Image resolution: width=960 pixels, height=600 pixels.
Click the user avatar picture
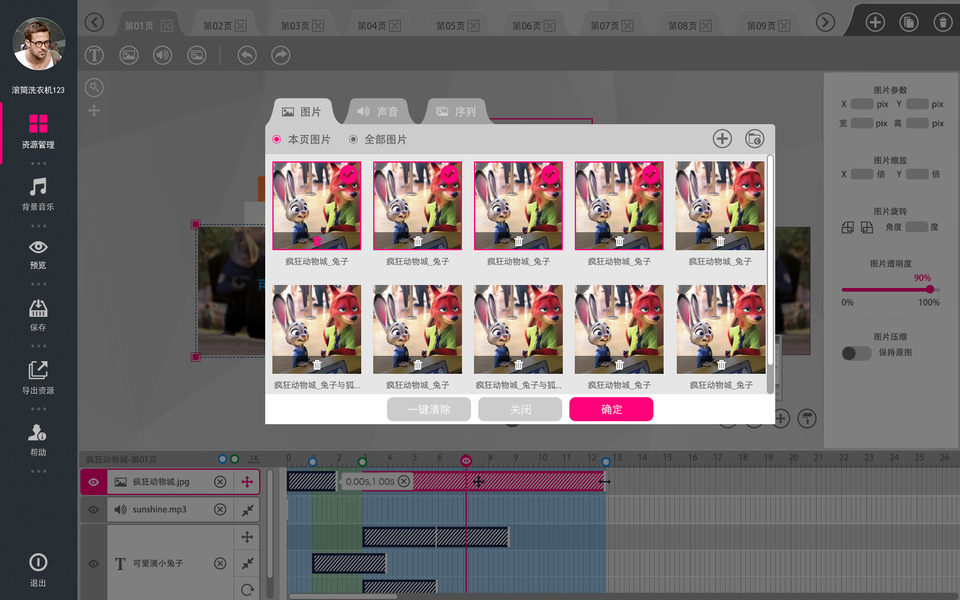[x=39, y=44]
